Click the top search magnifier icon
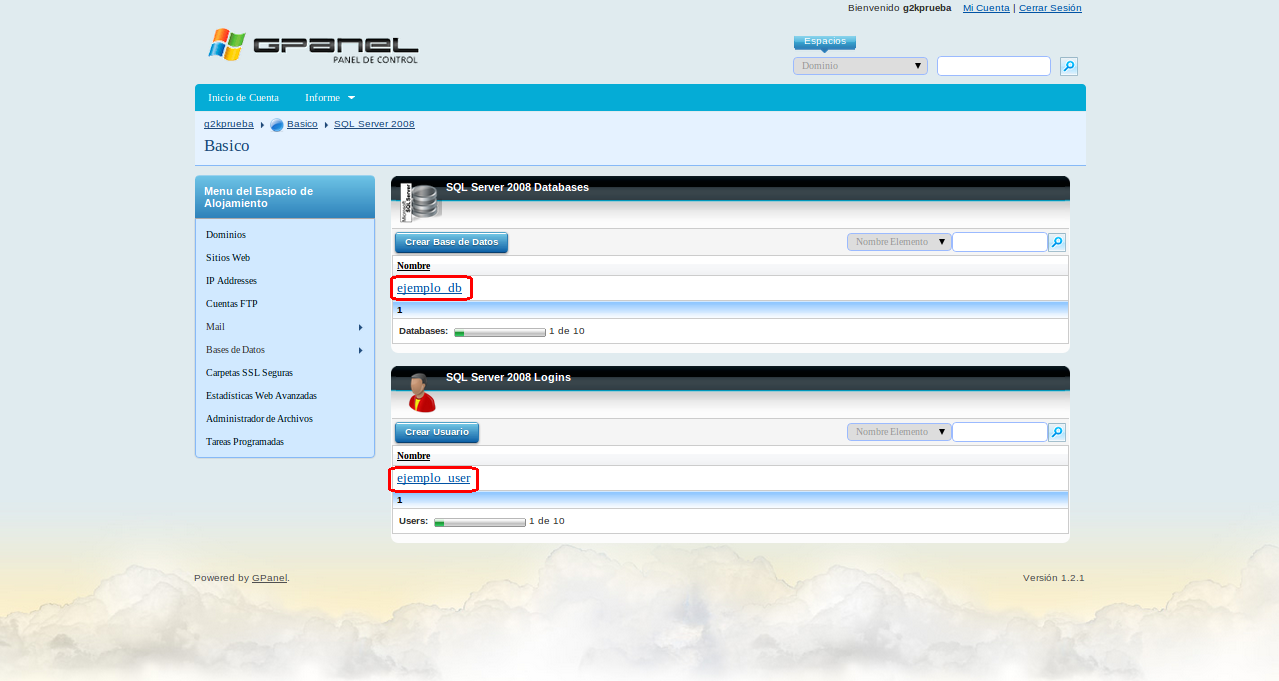Image resolution: width=1279 pixels, height=681 pixels. [1069, 67]
